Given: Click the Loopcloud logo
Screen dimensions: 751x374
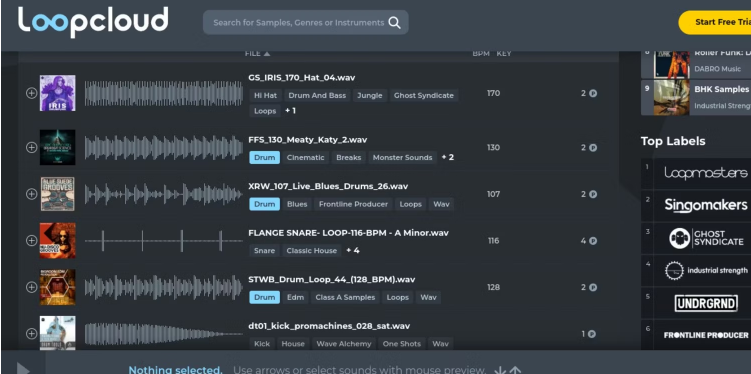Looking at the screenshot, I should (x=93, y=22).
